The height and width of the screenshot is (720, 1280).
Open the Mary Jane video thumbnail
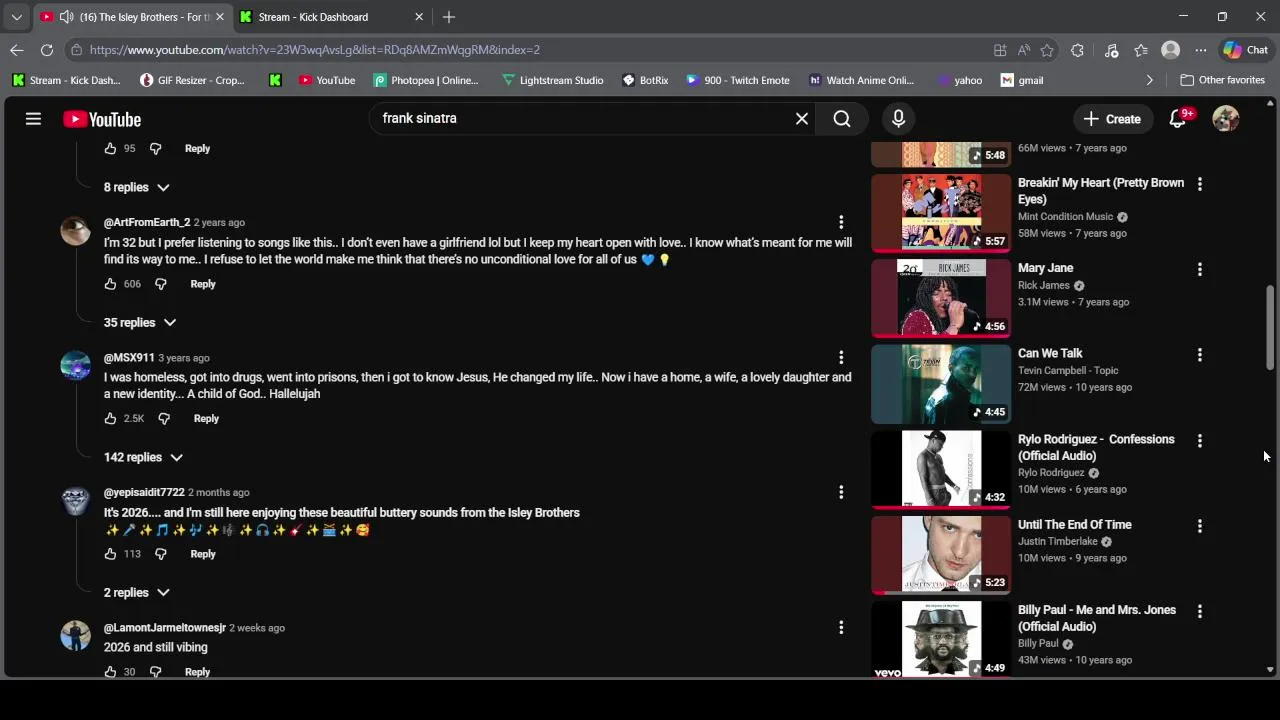941,298
